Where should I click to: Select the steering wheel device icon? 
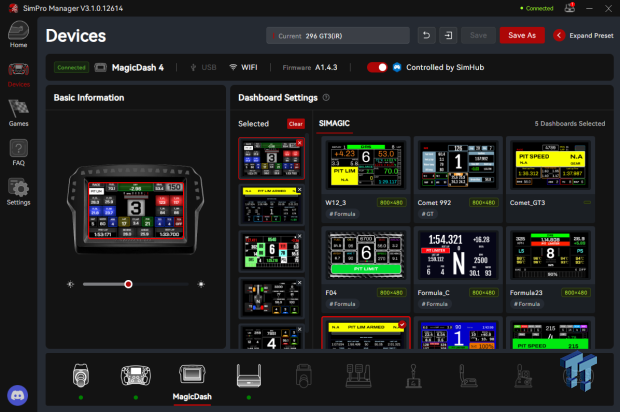click(x=136, y=375)
